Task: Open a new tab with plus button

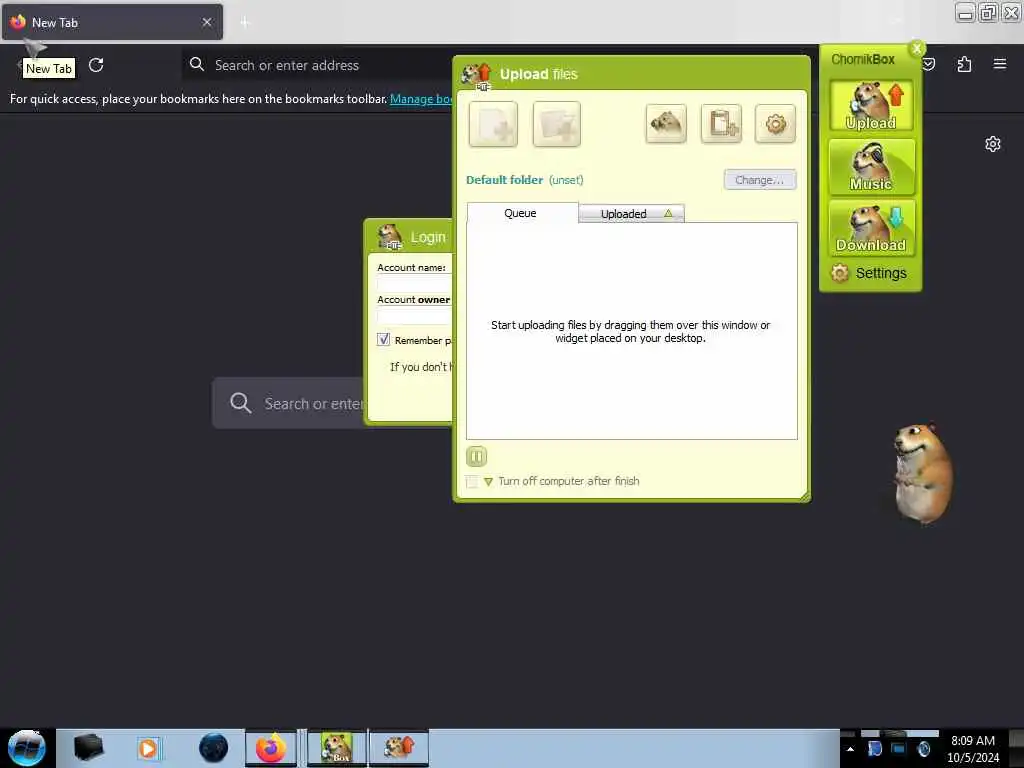Action: tap(245, 23)
